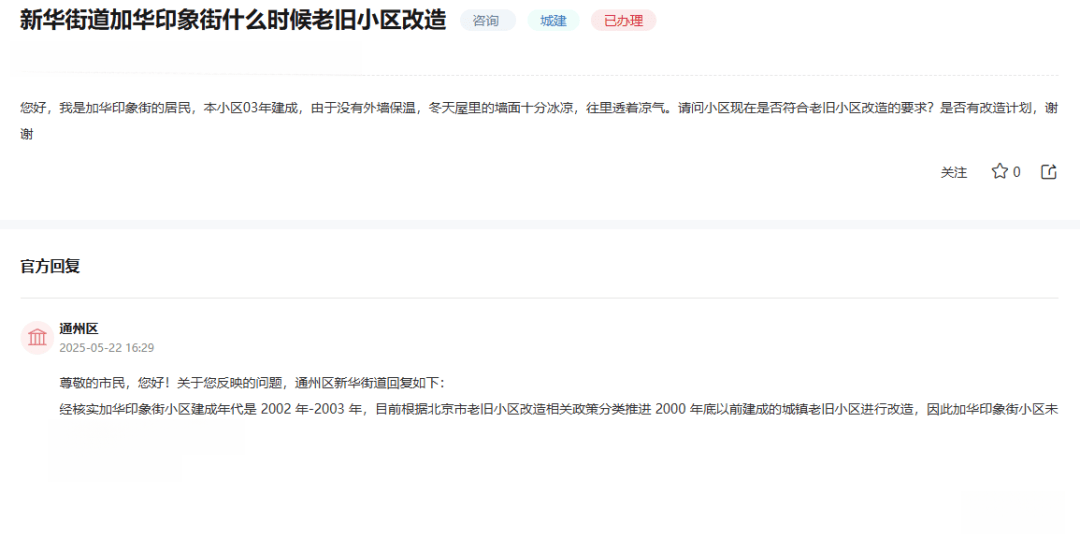The height and width of the screenshot is (539, 1080).
Task: Click the star favorite icon
Action: [x=999, y=171]
